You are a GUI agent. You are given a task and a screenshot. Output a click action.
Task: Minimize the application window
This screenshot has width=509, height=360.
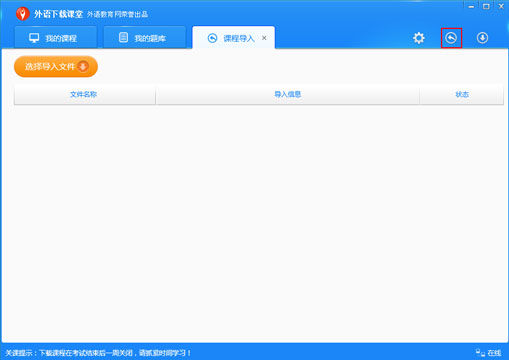coord(471,6)
